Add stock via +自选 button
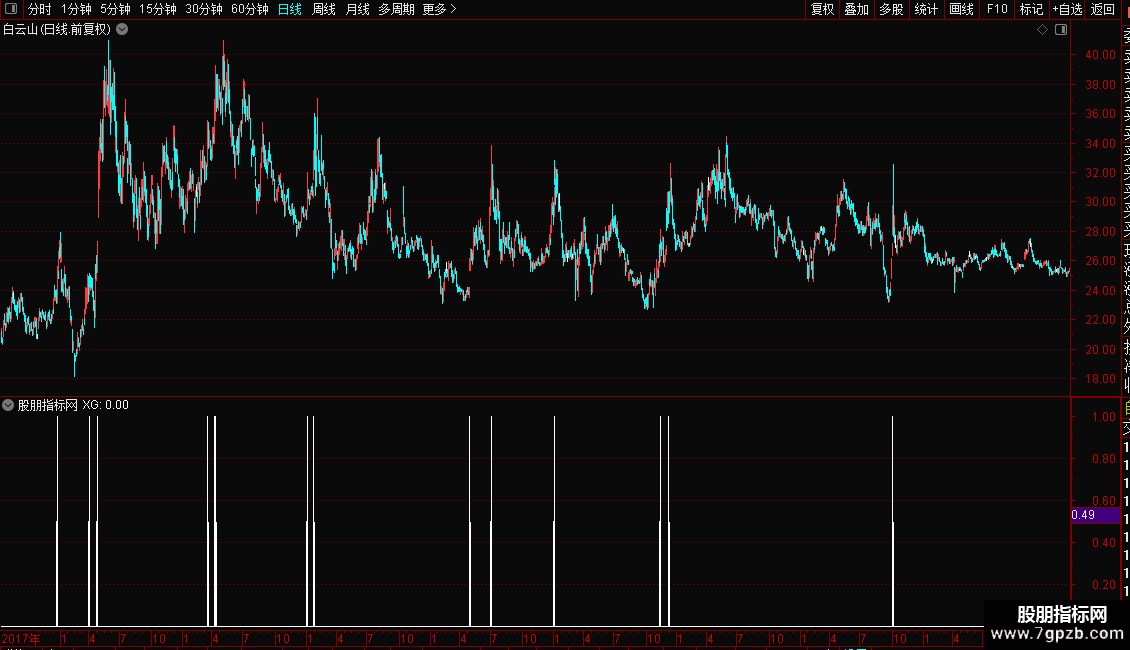Viewport: 1130px width, 650px height. point(1067,9)
